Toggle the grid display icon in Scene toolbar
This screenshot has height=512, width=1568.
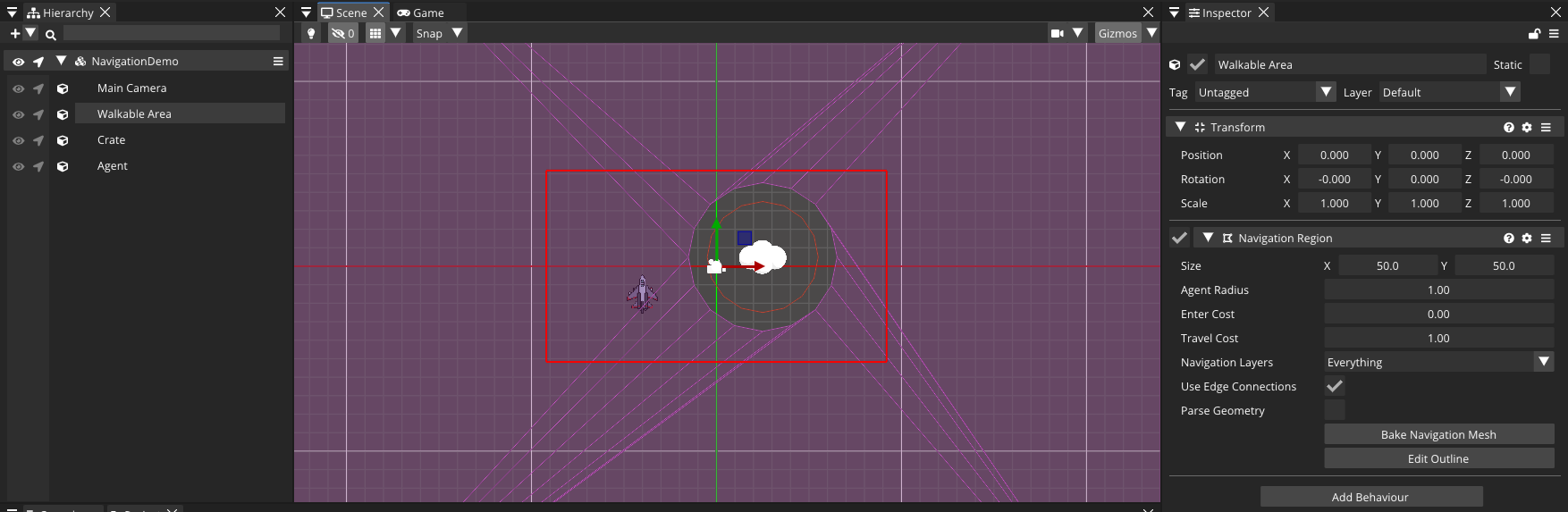tap(375, 33)
